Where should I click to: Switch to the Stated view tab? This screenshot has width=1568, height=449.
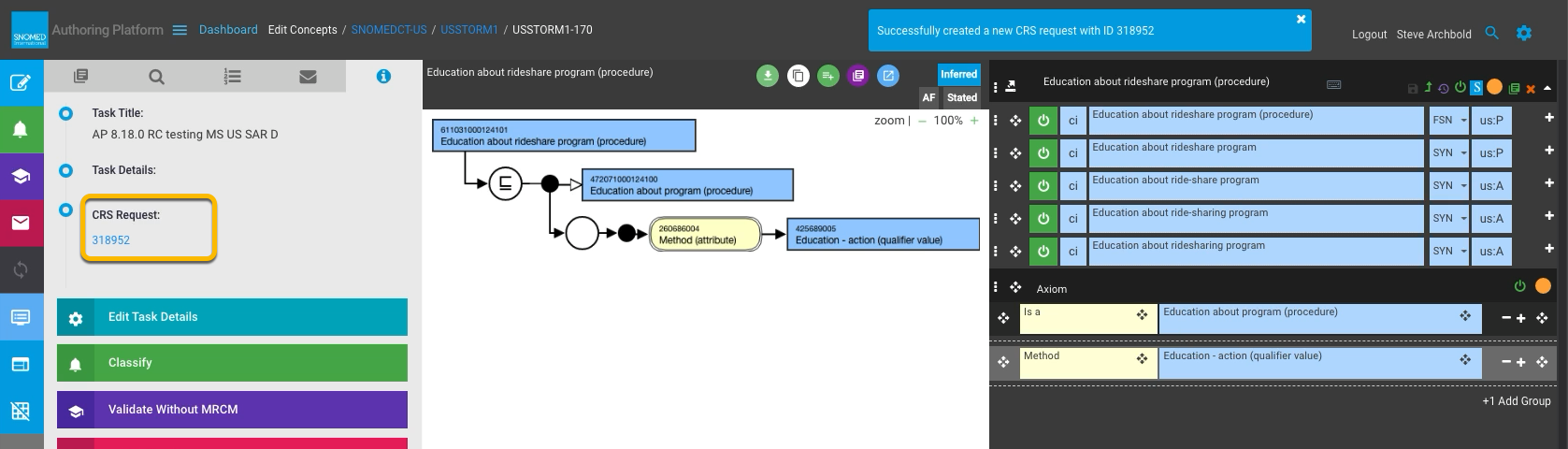(x=961, y=97)
